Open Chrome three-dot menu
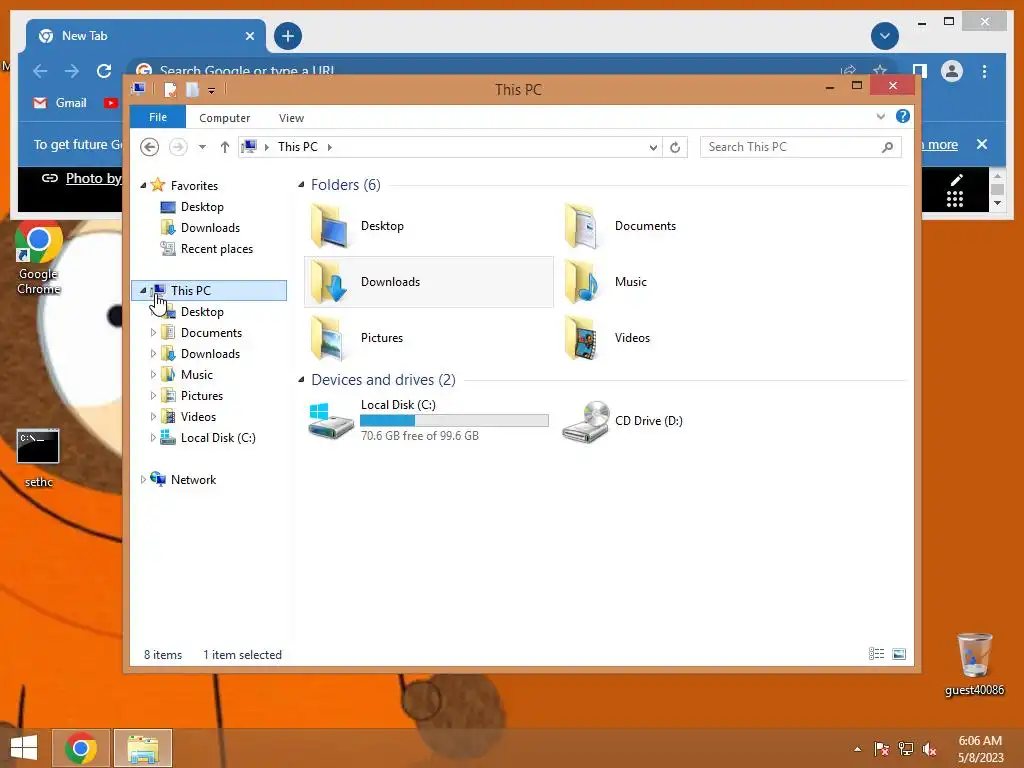This screenshot has width=1024, height=768. 984,71
